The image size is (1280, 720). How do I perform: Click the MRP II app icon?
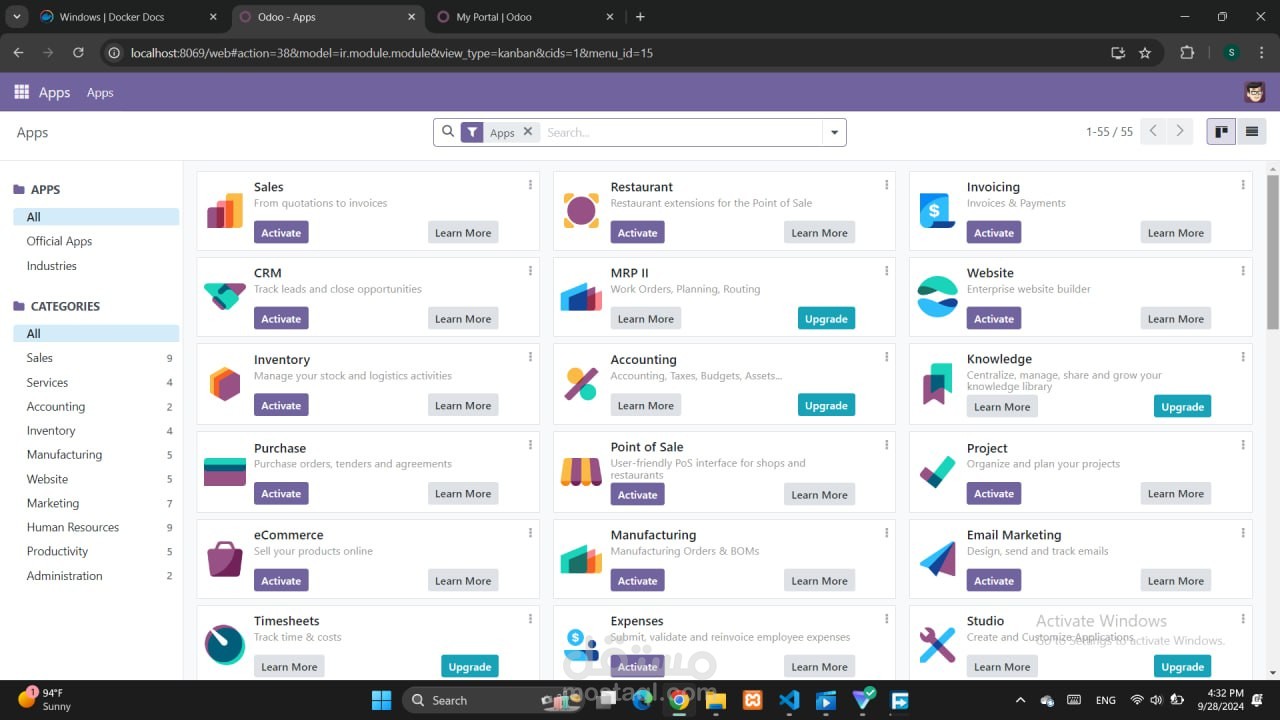pyautogui.click(x=581, y=297)
